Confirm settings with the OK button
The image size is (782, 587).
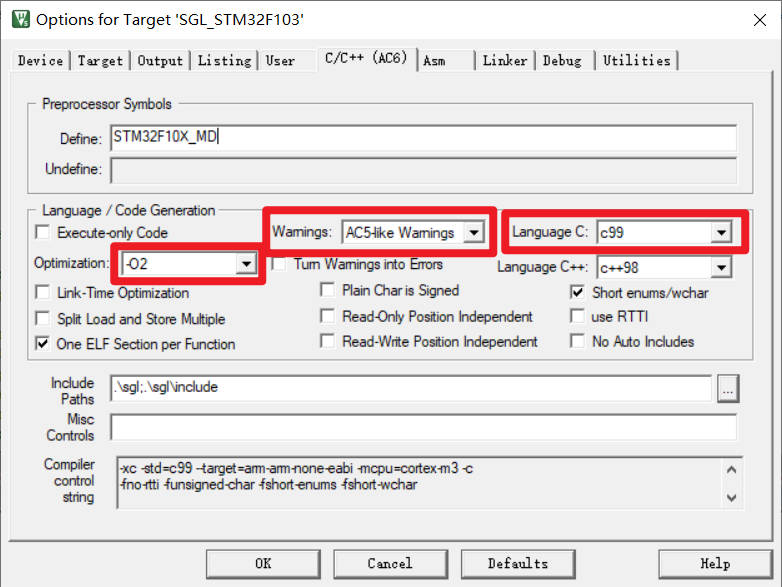click(x=263, y=564)
